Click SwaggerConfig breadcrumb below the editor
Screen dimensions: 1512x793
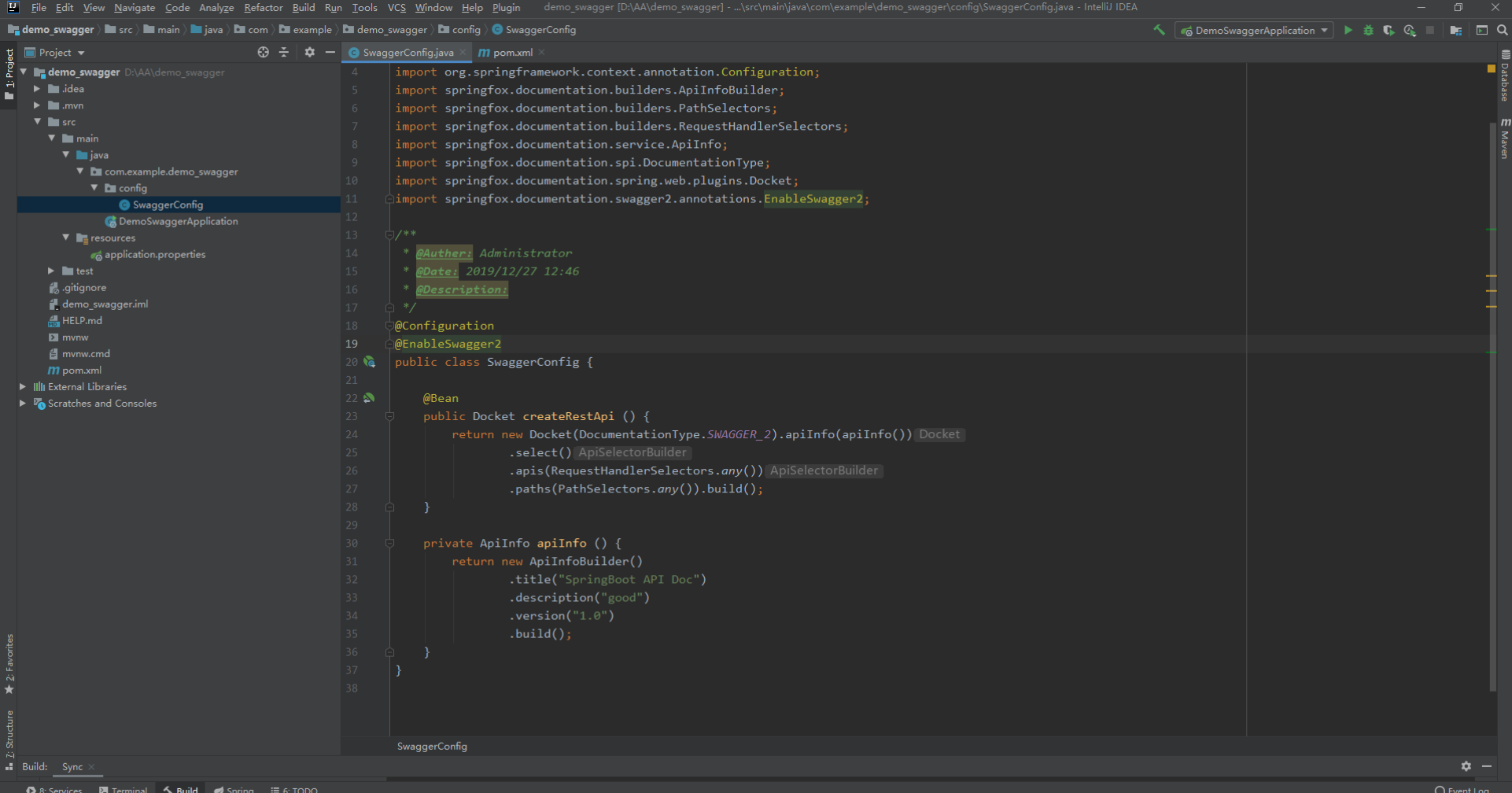432,746
